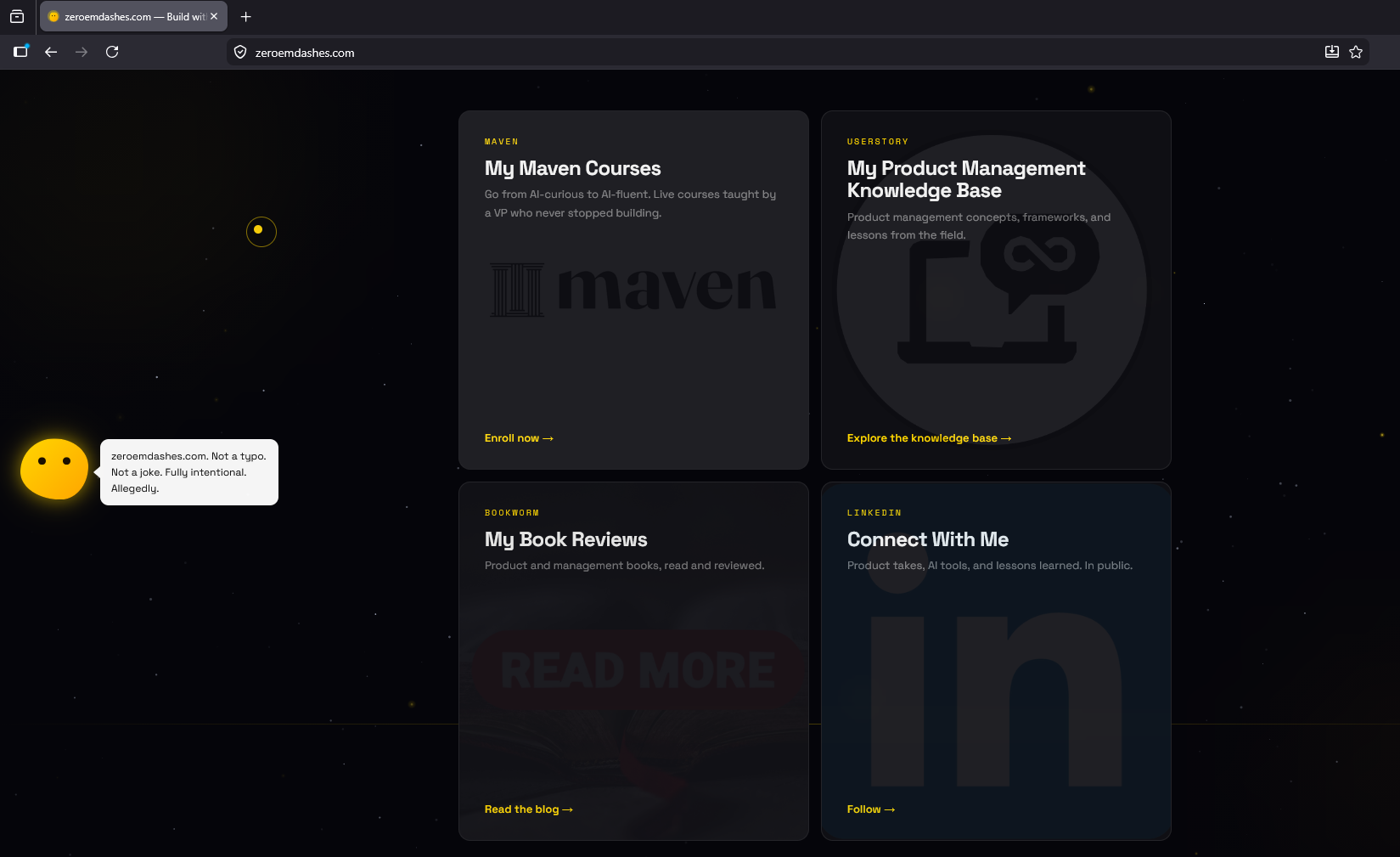1400x857 pixels.
Task: Click the install/save page icon in the address bar
Action: point(1332,52)
